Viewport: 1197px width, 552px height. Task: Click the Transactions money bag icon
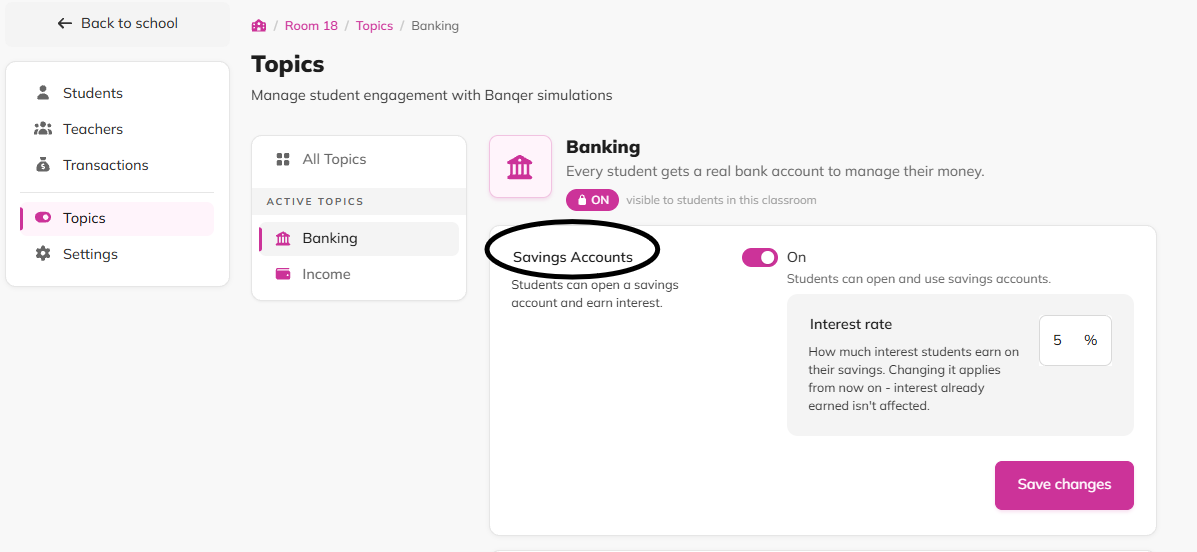pos(43,165)
